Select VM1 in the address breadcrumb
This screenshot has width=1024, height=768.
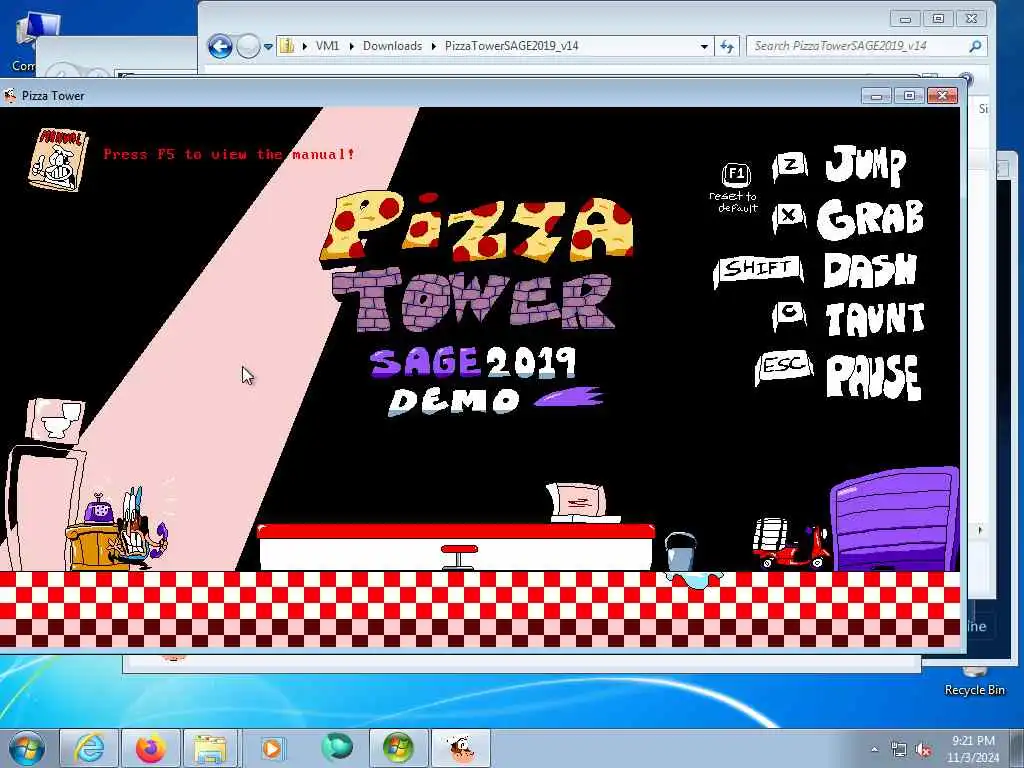click(327, 46)
